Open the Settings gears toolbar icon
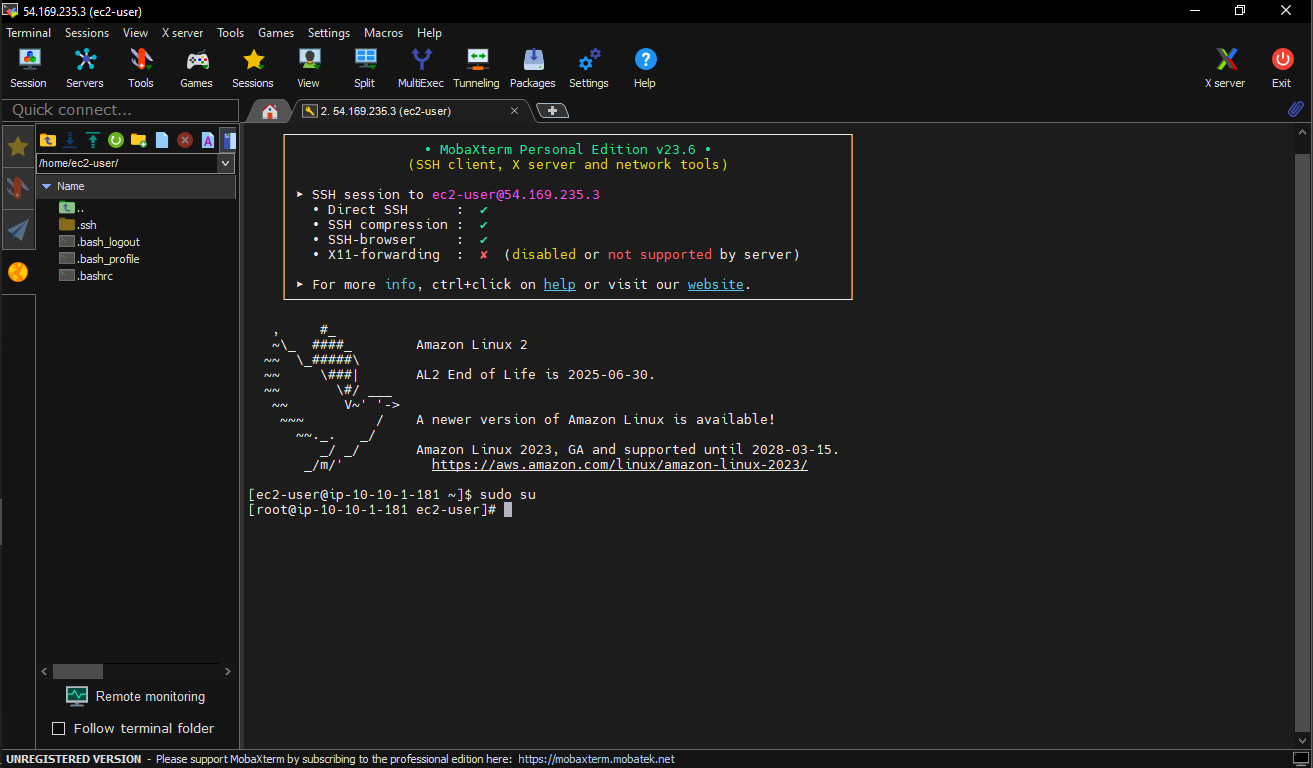 pyautogui.click(x=589, y=68)
